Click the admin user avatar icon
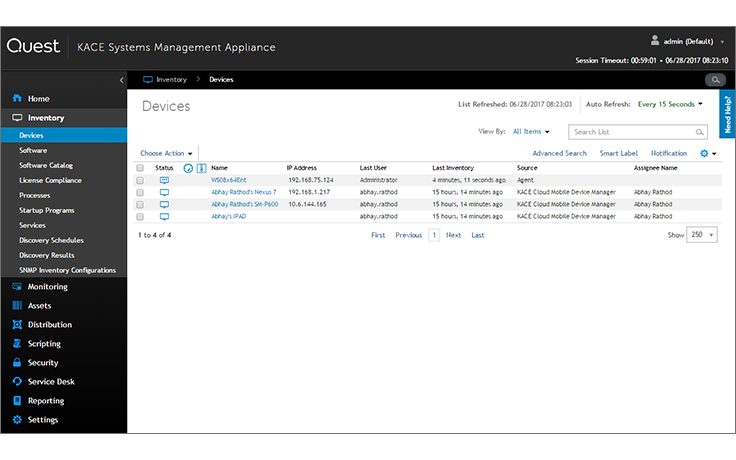The image size is (736, 460). click(655, 41)
